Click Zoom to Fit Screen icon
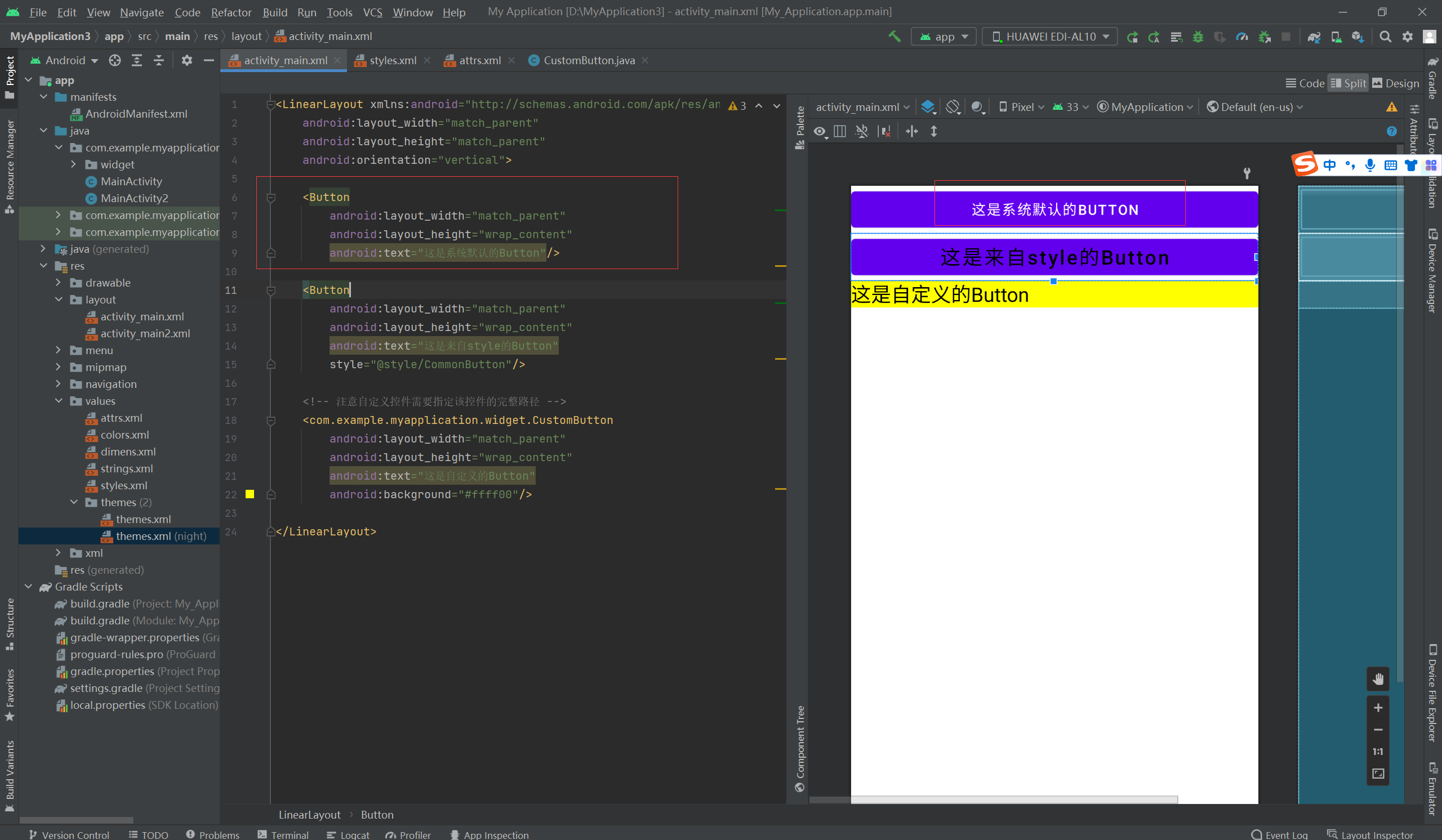The height and width of the screenshot is (840, 1442). [x=1378, y=774]
